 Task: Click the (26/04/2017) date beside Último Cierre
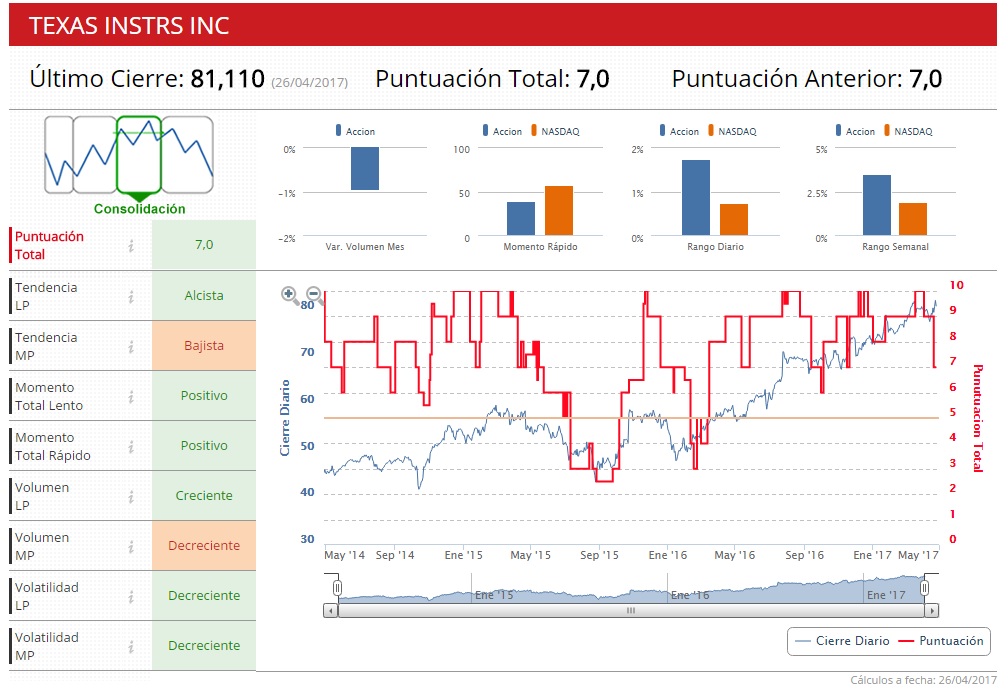[309, 83]
